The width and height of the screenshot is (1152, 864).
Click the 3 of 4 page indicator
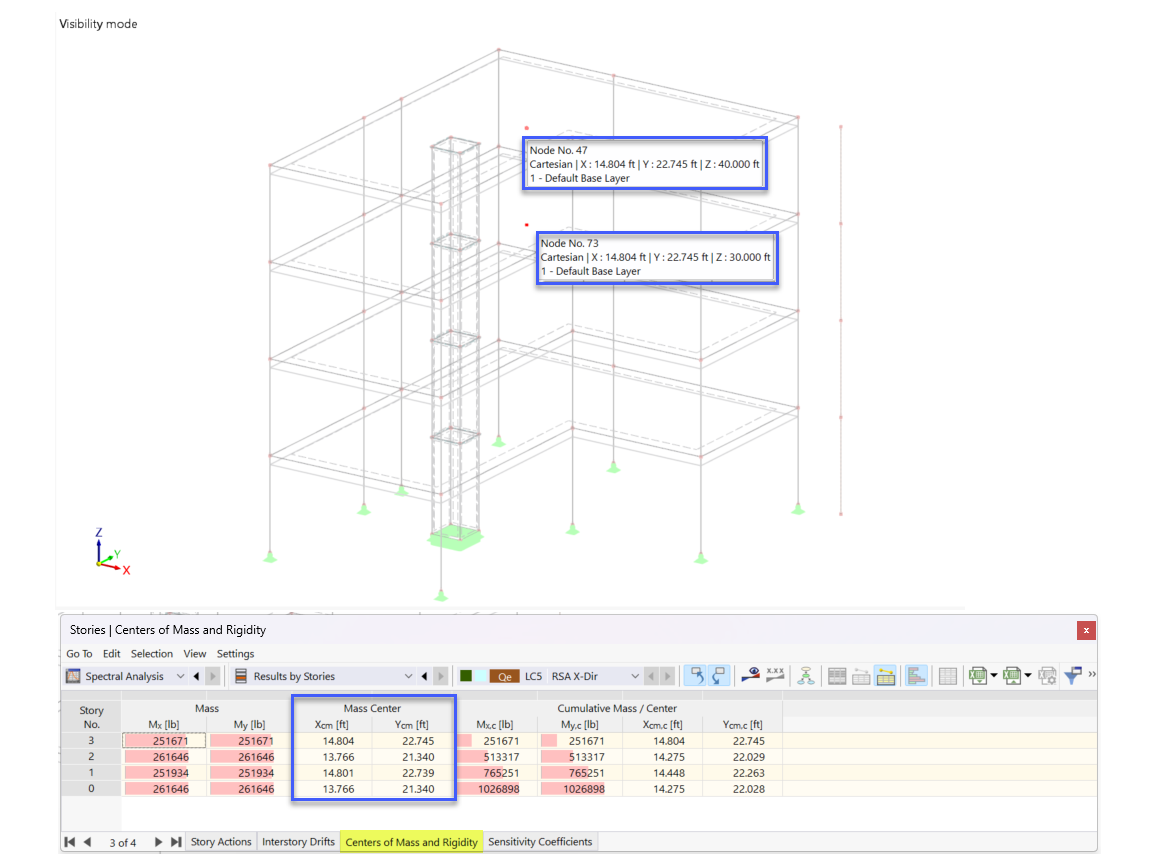(123, 843)
